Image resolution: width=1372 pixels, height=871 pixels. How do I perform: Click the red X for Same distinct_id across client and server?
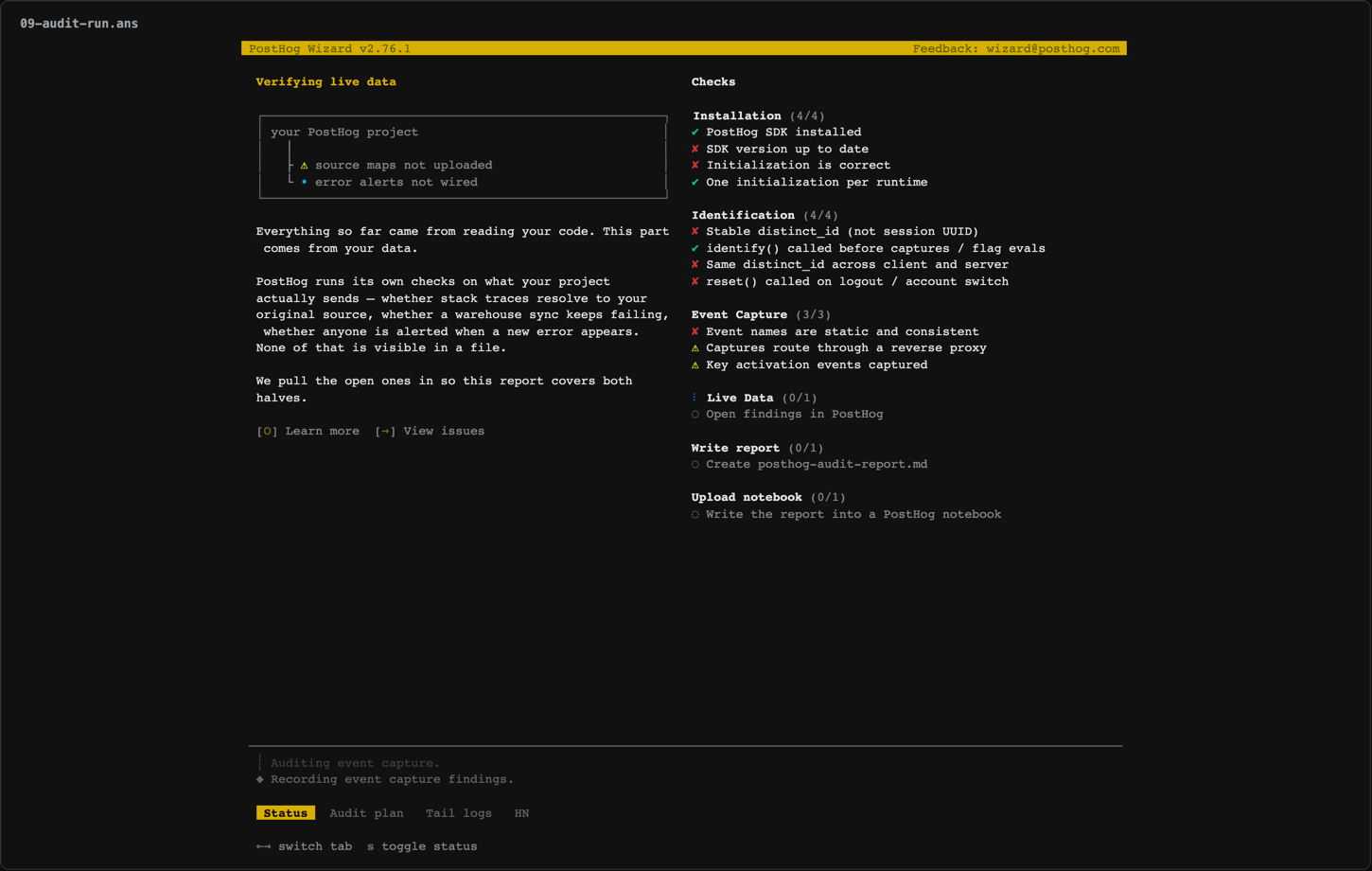(x=695, y=264)
